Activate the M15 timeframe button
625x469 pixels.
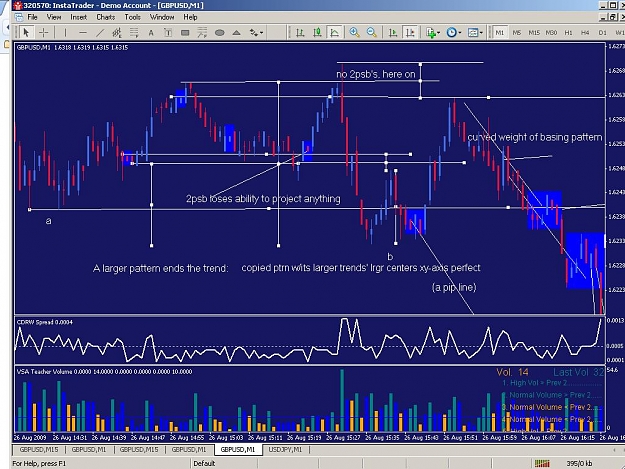click(x=534, y=33)
